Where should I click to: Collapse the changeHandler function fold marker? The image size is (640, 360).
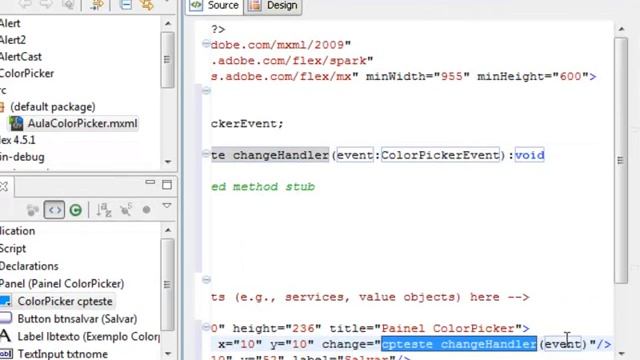[x=206, y=154]
